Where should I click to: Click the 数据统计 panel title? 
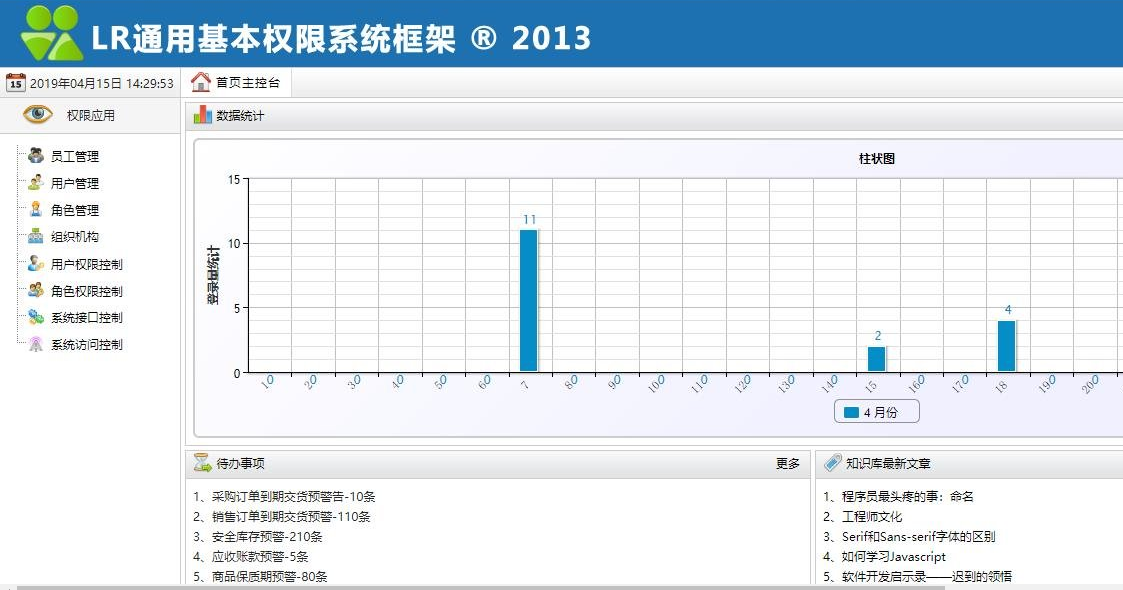[240, 115]
